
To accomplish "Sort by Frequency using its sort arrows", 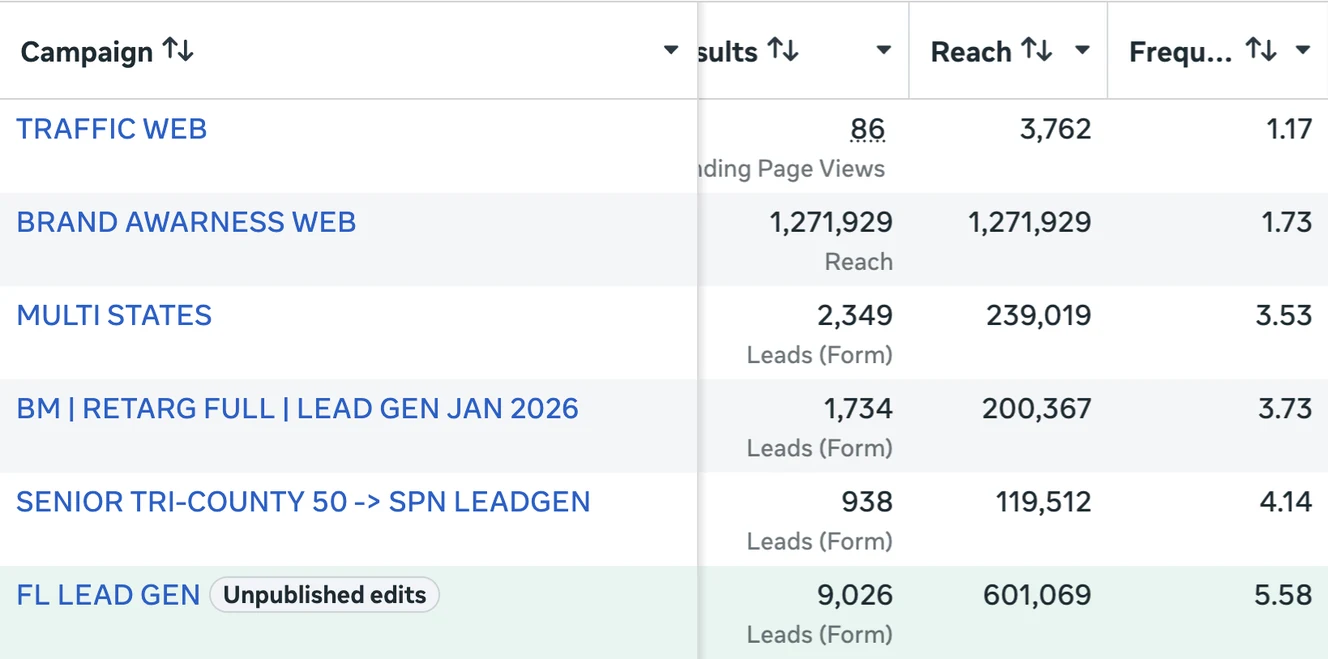I will pyautogui.click(x=1261, y=50).
